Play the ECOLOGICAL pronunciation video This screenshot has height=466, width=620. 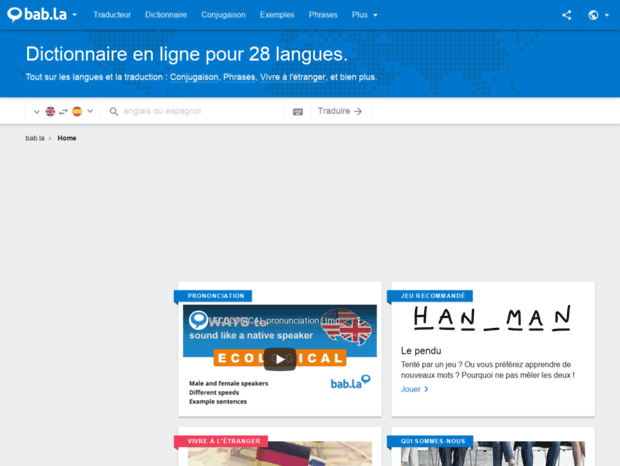click(x=280, y=359)
